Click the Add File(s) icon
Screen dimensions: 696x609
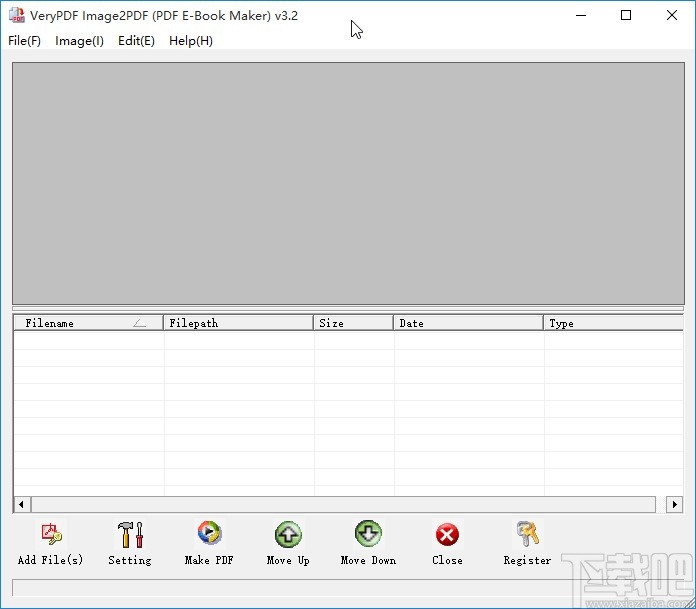click(51, 534)
